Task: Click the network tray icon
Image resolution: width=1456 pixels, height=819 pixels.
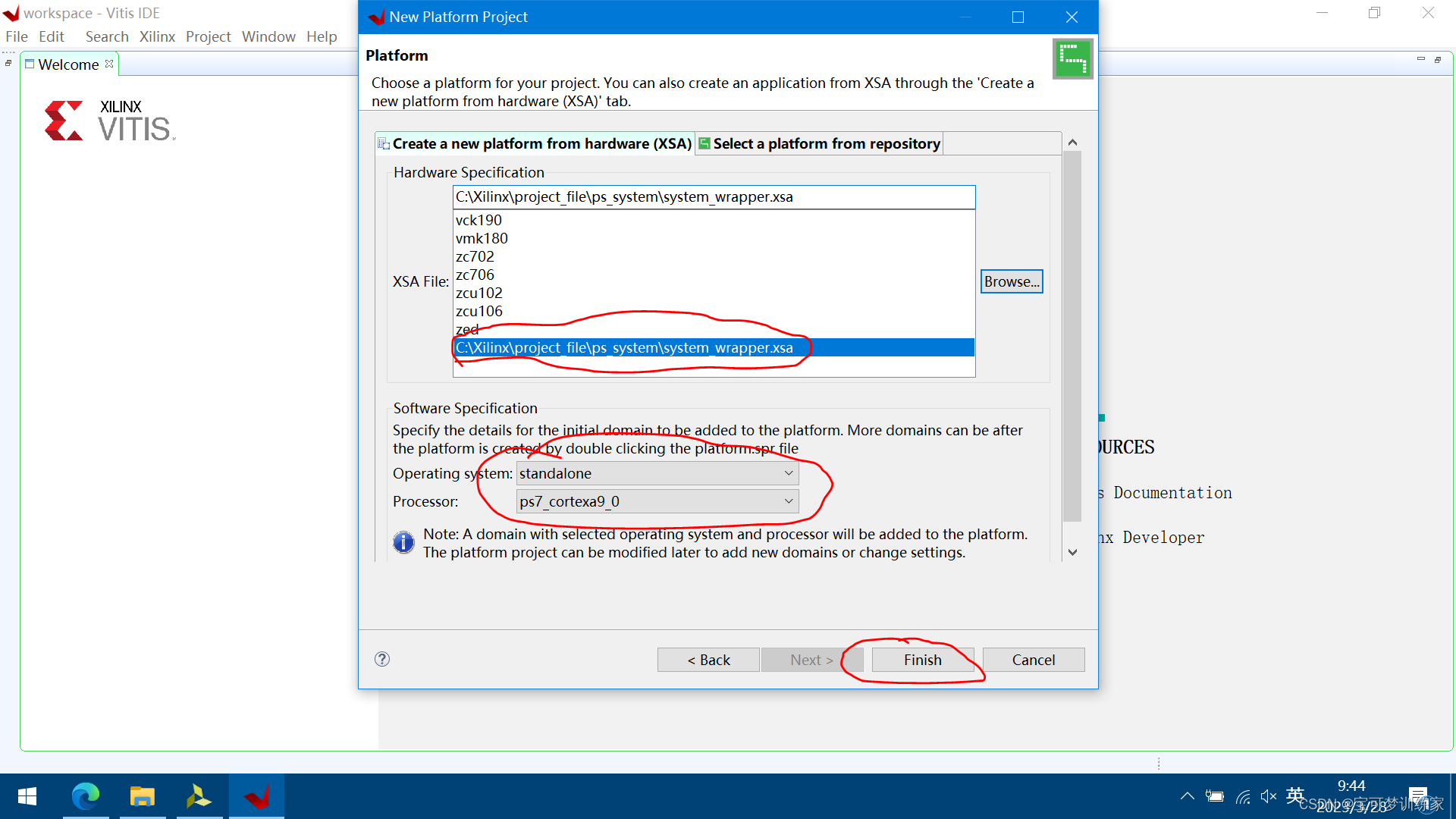Action: coord(1243,796)
